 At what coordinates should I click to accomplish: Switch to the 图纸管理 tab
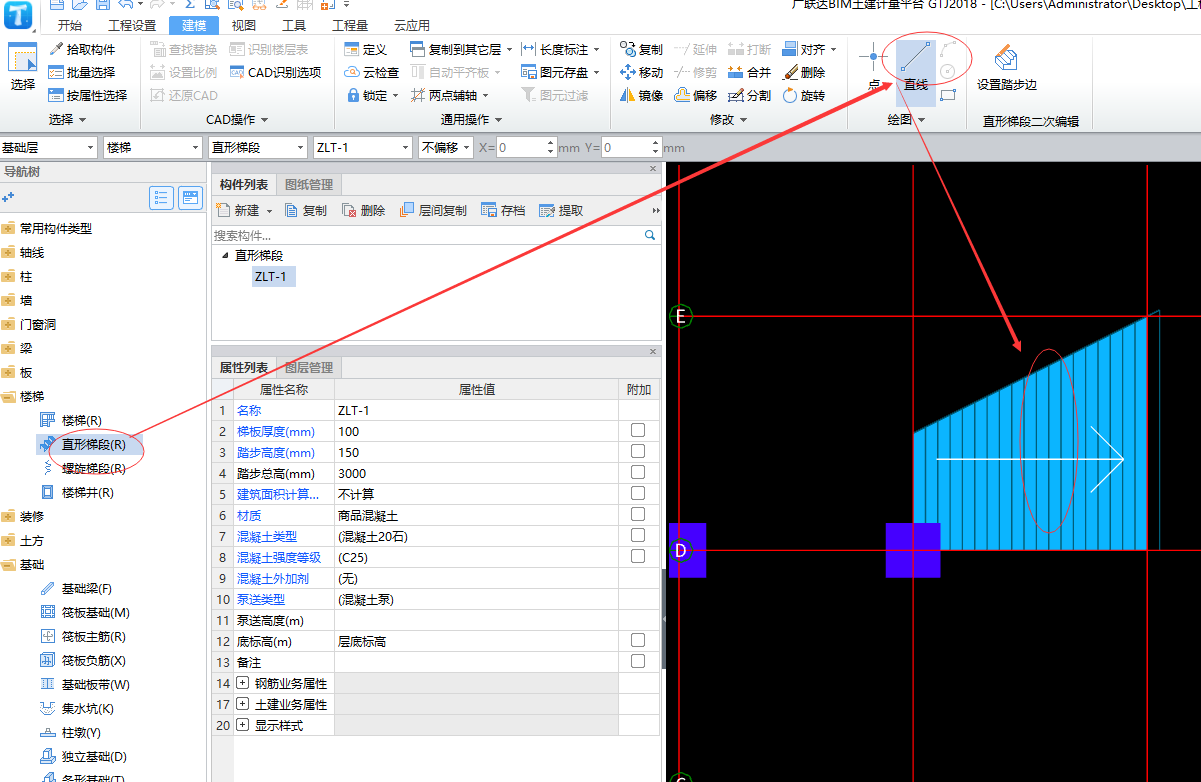pyautogui.click(x=309, y=184)
